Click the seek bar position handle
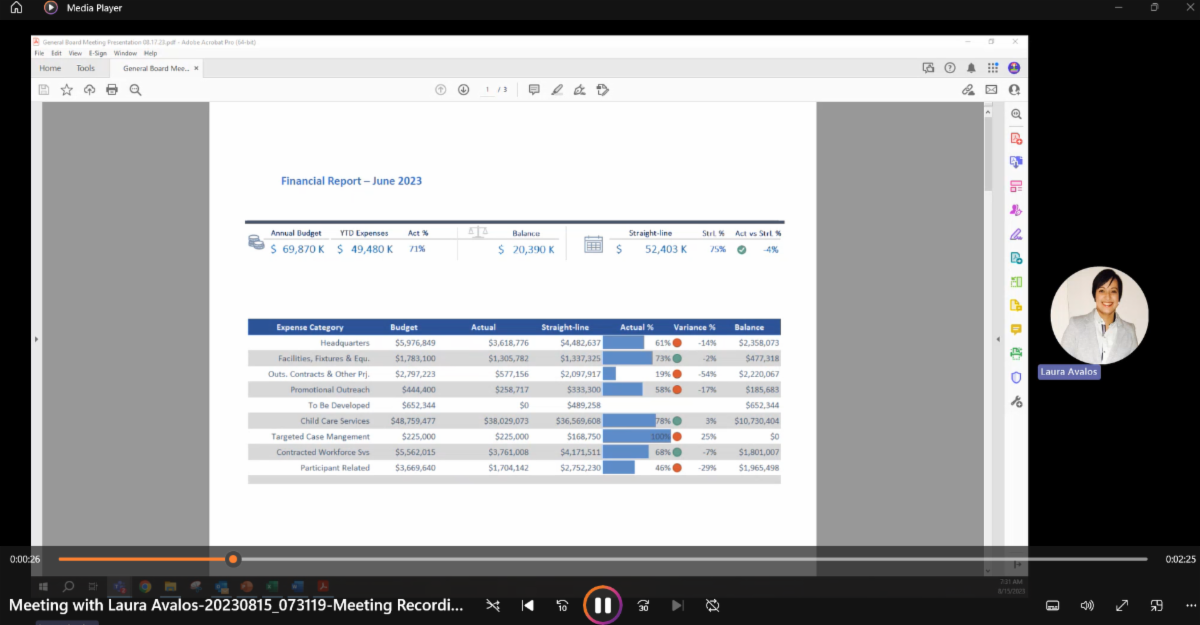 (233, 559)
